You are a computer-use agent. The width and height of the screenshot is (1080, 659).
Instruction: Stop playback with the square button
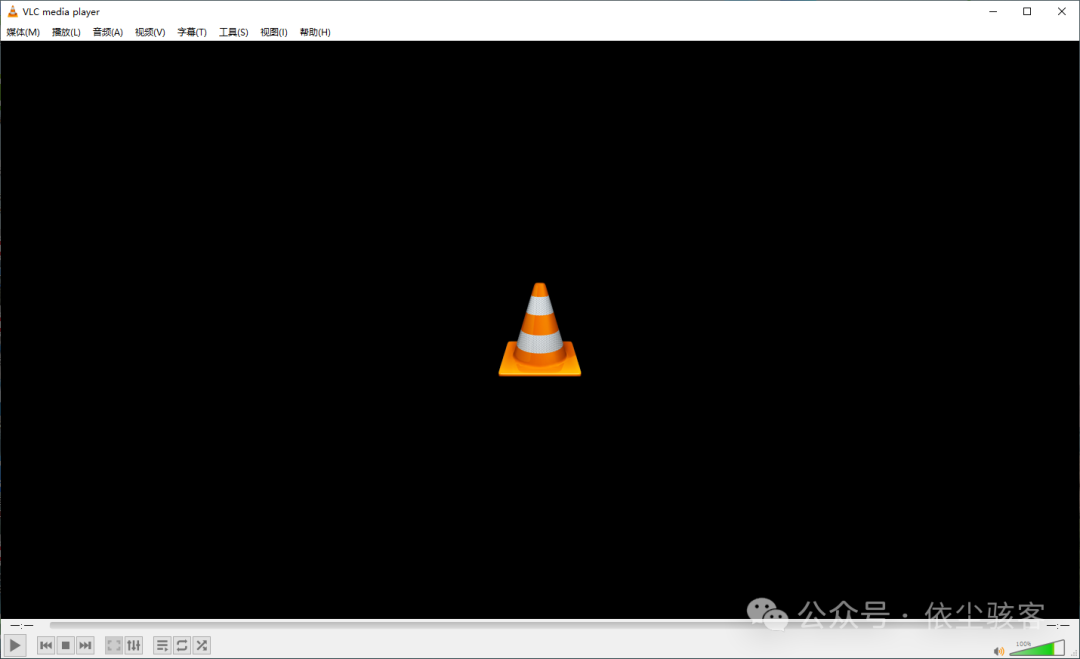click(66, 646)
